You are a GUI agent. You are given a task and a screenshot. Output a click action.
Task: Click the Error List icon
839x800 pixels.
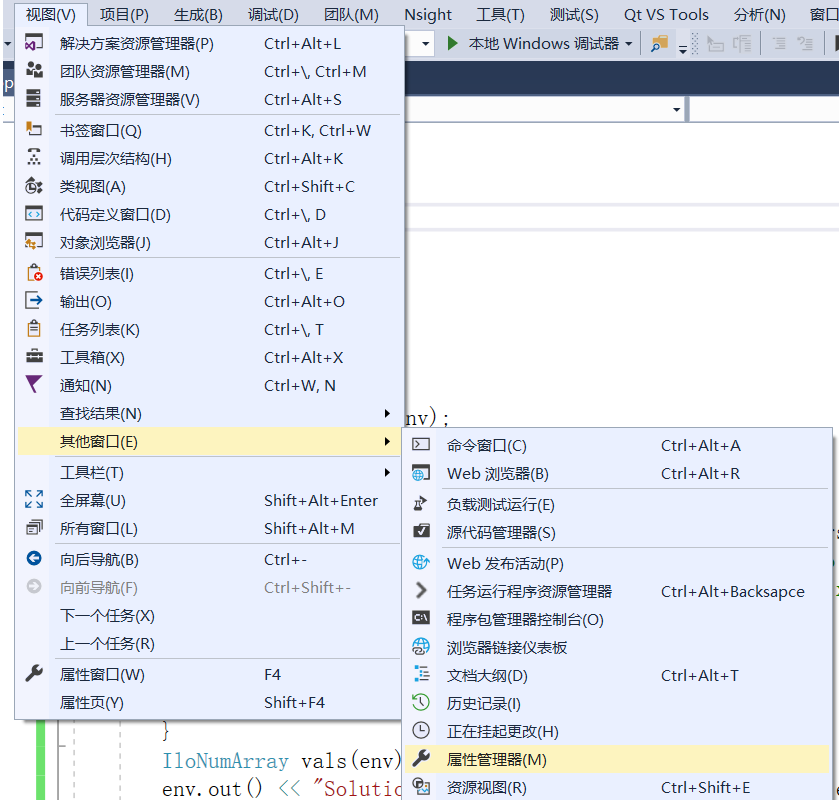(34, 272)
